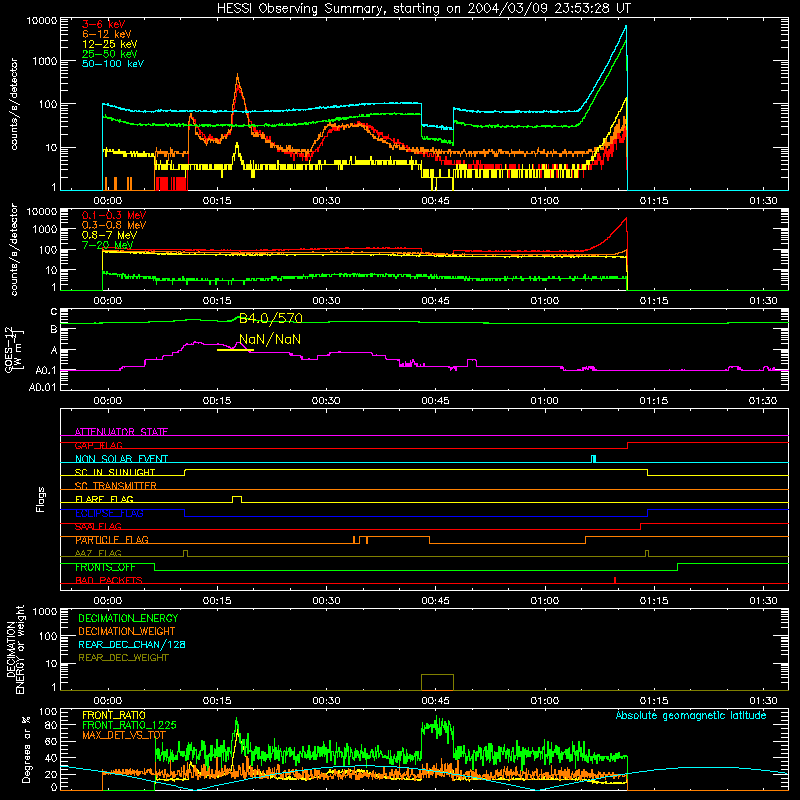Click the DECIMATION_ENERGY legend label
The width and height of the screenshot is (800, 800).
point(128,618)
